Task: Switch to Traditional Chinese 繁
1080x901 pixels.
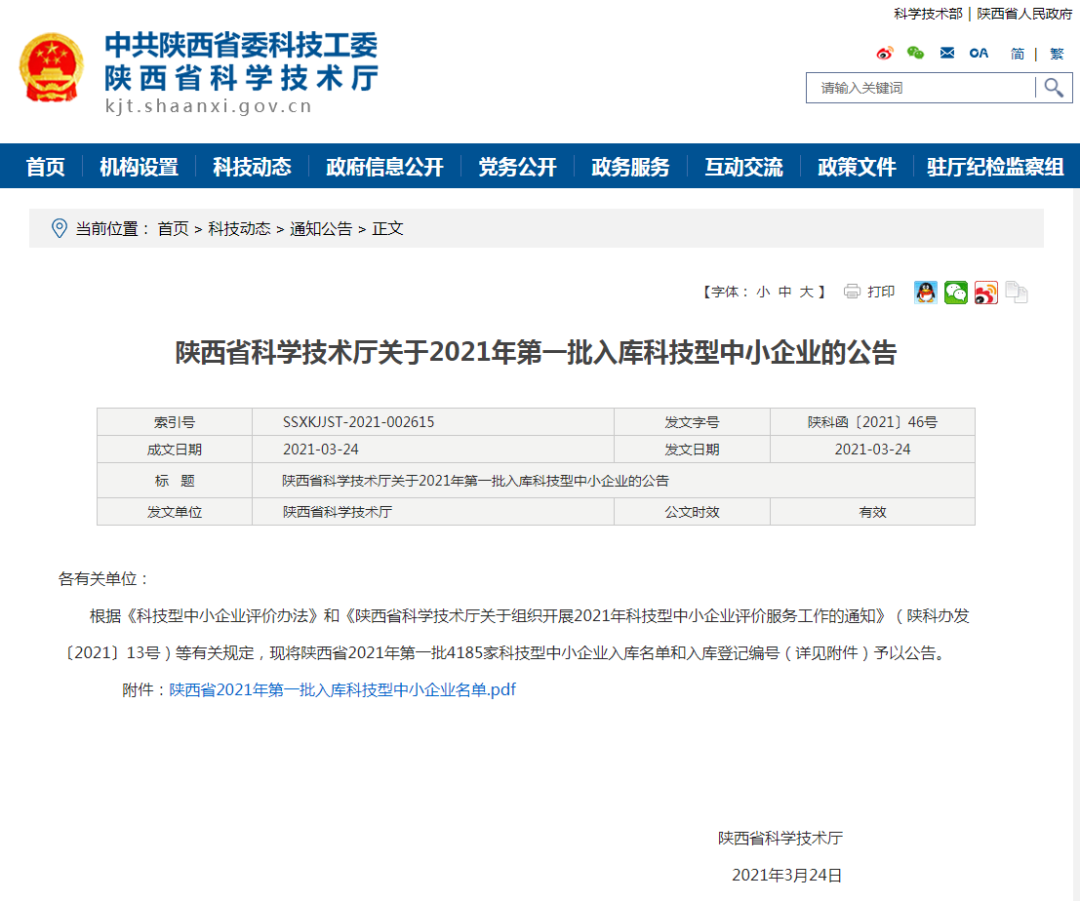Action: pyautogui.click(x=1056, y=54)
